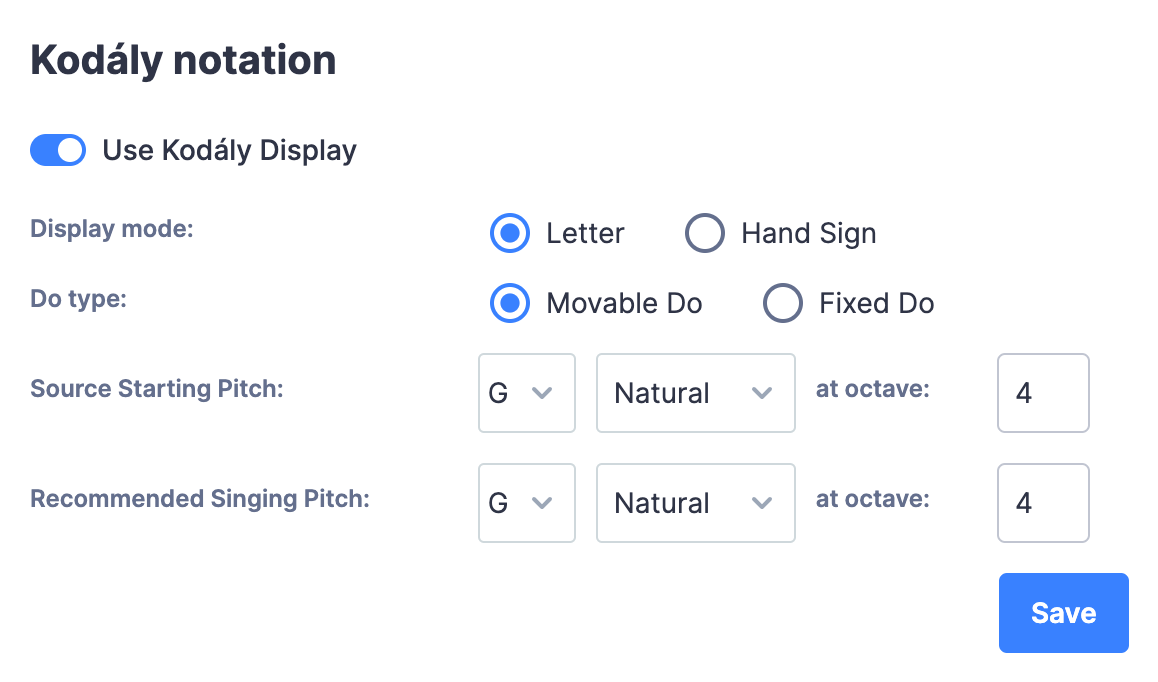Image resolution: width=1158 pixels, height=682 pixels.
Task: Select the Letter display mode radio button
Action: point(510,233)
